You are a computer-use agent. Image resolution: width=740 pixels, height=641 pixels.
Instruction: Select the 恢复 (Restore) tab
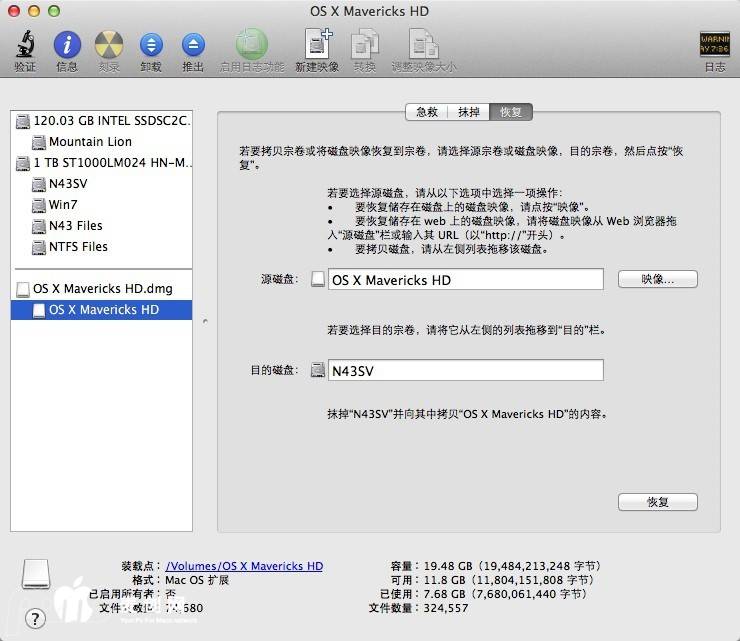511,112
